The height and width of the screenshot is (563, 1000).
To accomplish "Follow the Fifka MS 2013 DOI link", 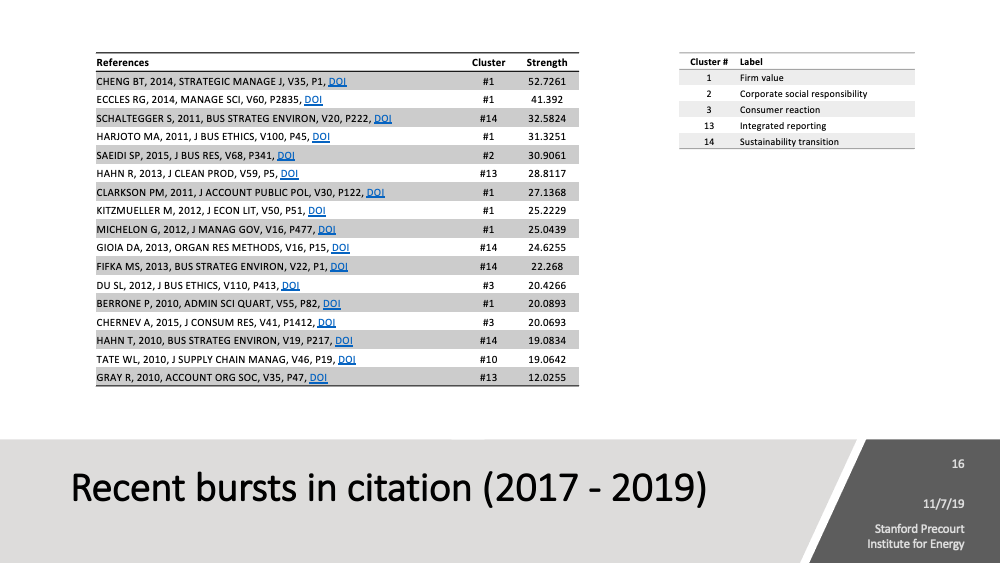I will coord(339,267).
